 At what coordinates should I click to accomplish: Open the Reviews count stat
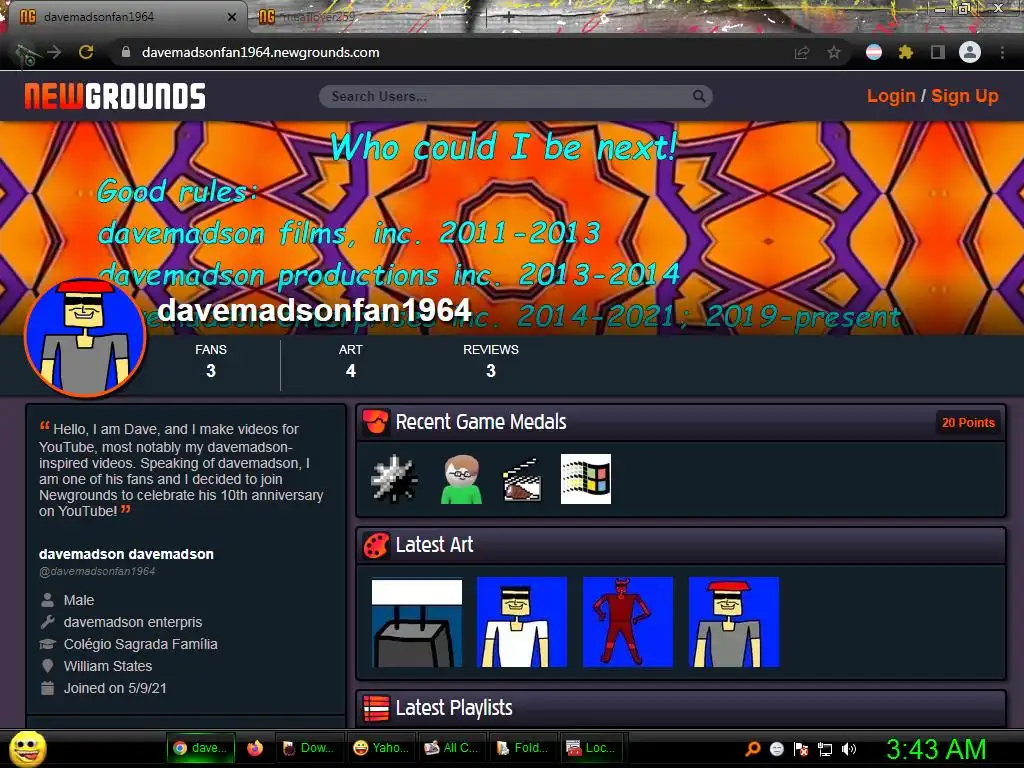coord(490,360)
